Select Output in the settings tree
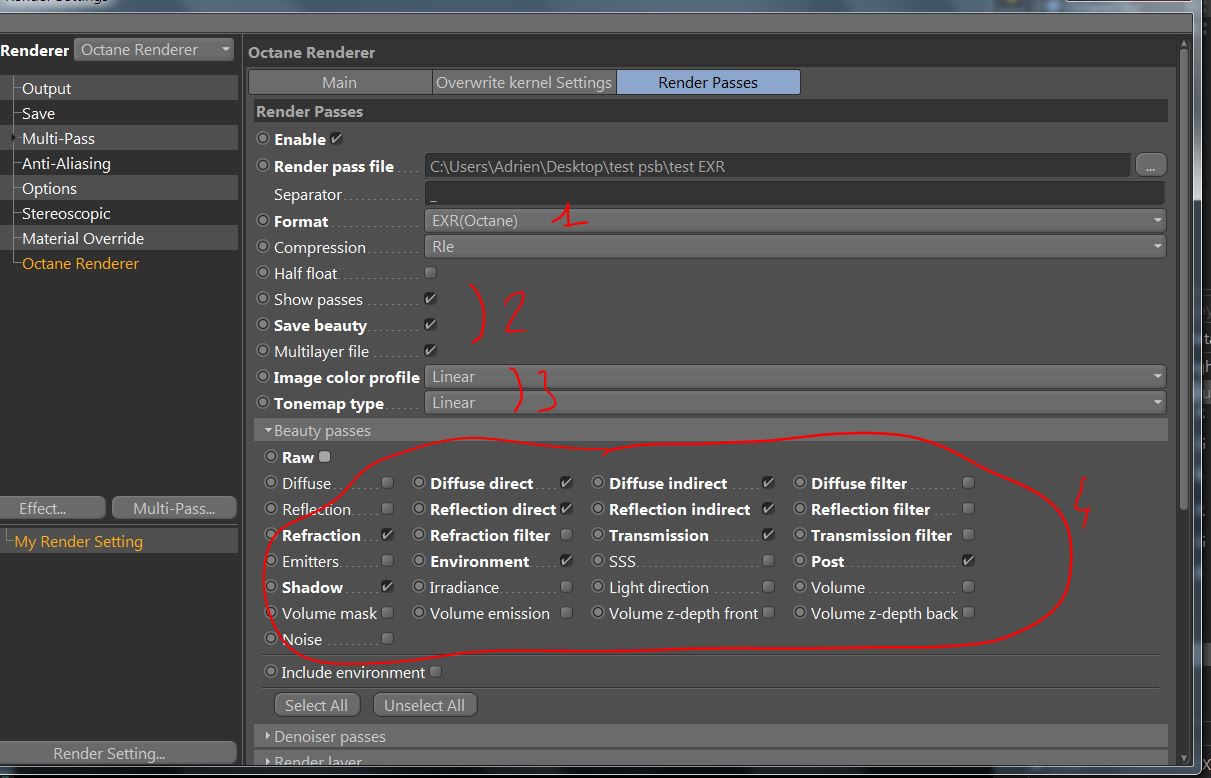Screen dimensions: 1211x778 pyautogui.click(x=47, y=88)
